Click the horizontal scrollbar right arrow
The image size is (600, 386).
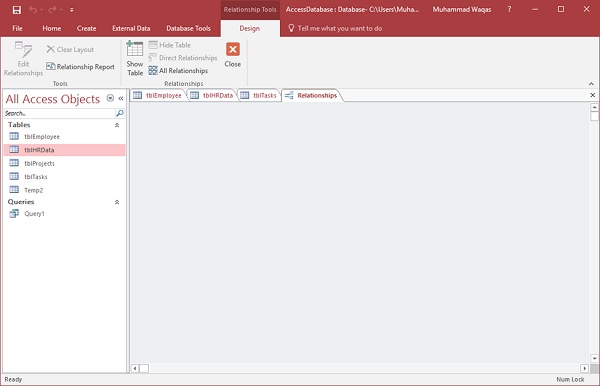584,368
